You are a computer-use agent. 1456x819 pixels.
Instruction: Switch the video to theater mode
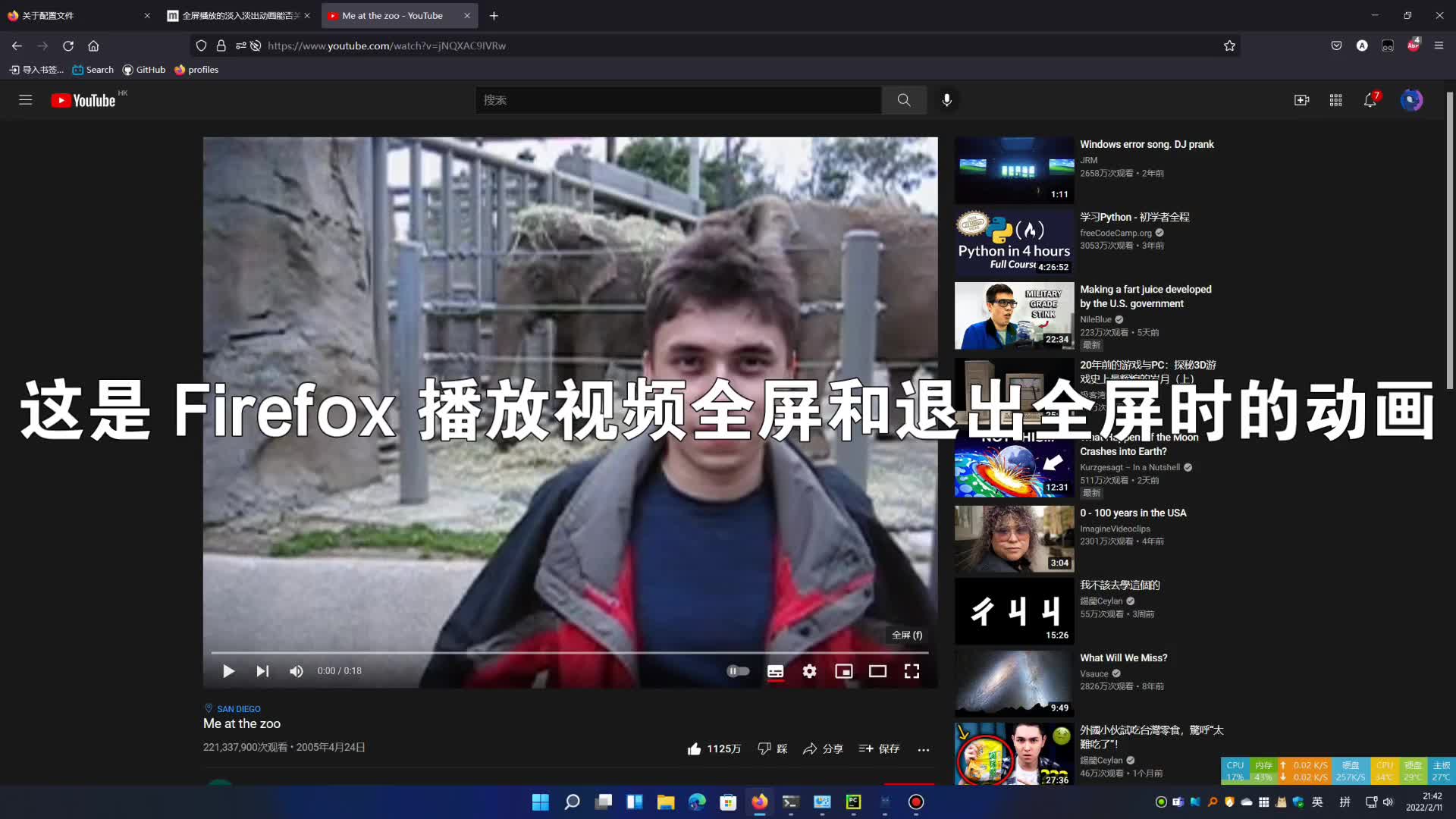[x=877, y=670]
